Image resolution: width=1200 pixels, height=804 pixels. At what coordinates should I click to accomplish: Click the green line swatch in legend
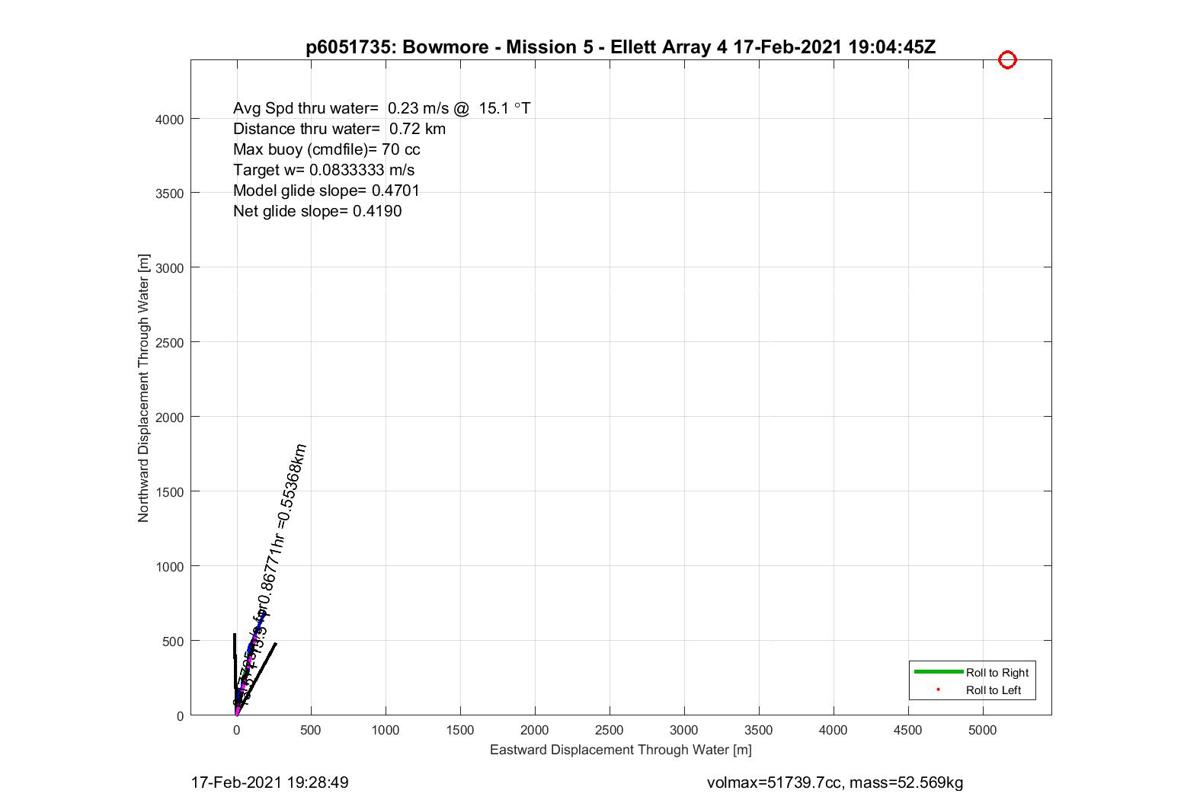937,672
